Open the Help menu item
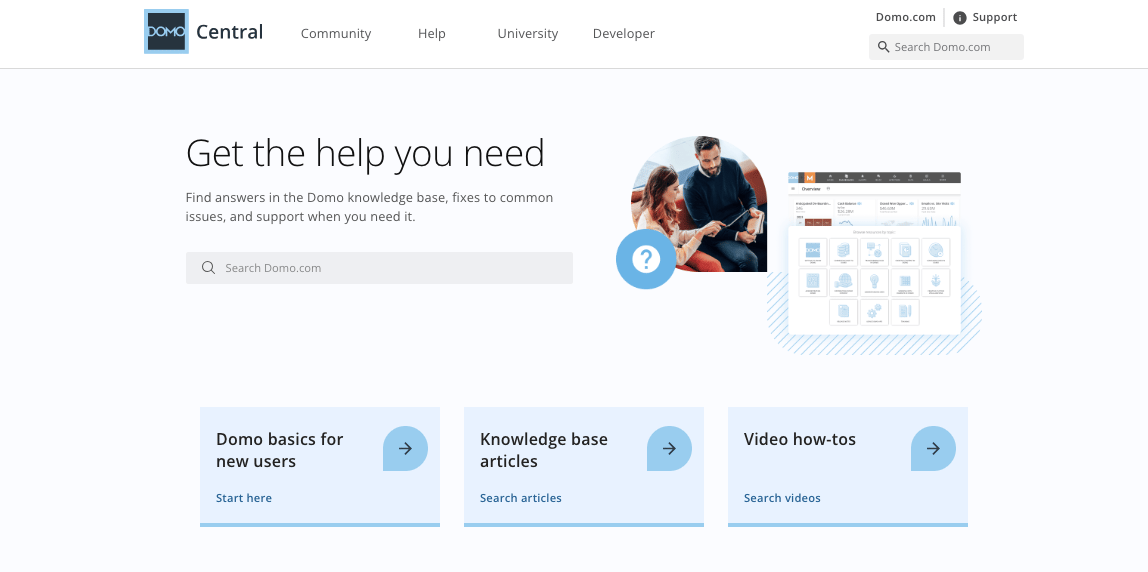This screenshot has height=572, width=1148. (x=432, y=34)
